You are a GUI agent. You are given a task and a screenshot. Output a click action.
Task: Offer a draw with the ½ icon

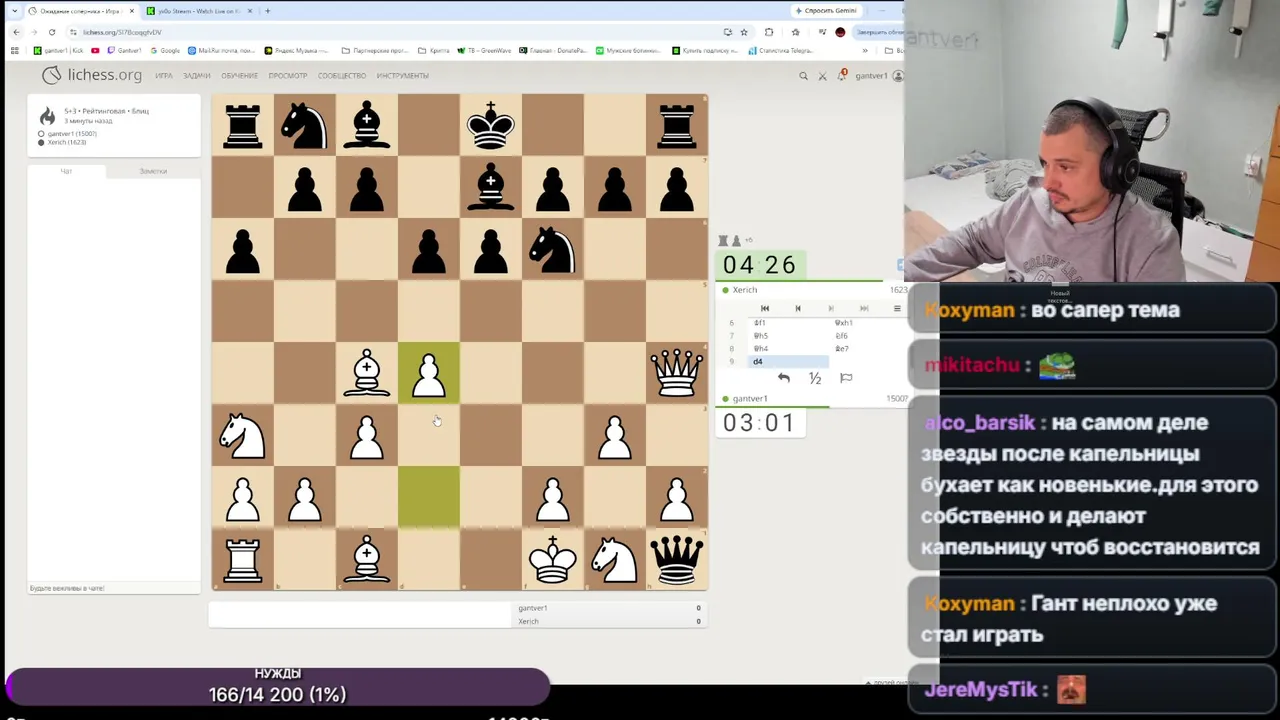tap(815, 378)
